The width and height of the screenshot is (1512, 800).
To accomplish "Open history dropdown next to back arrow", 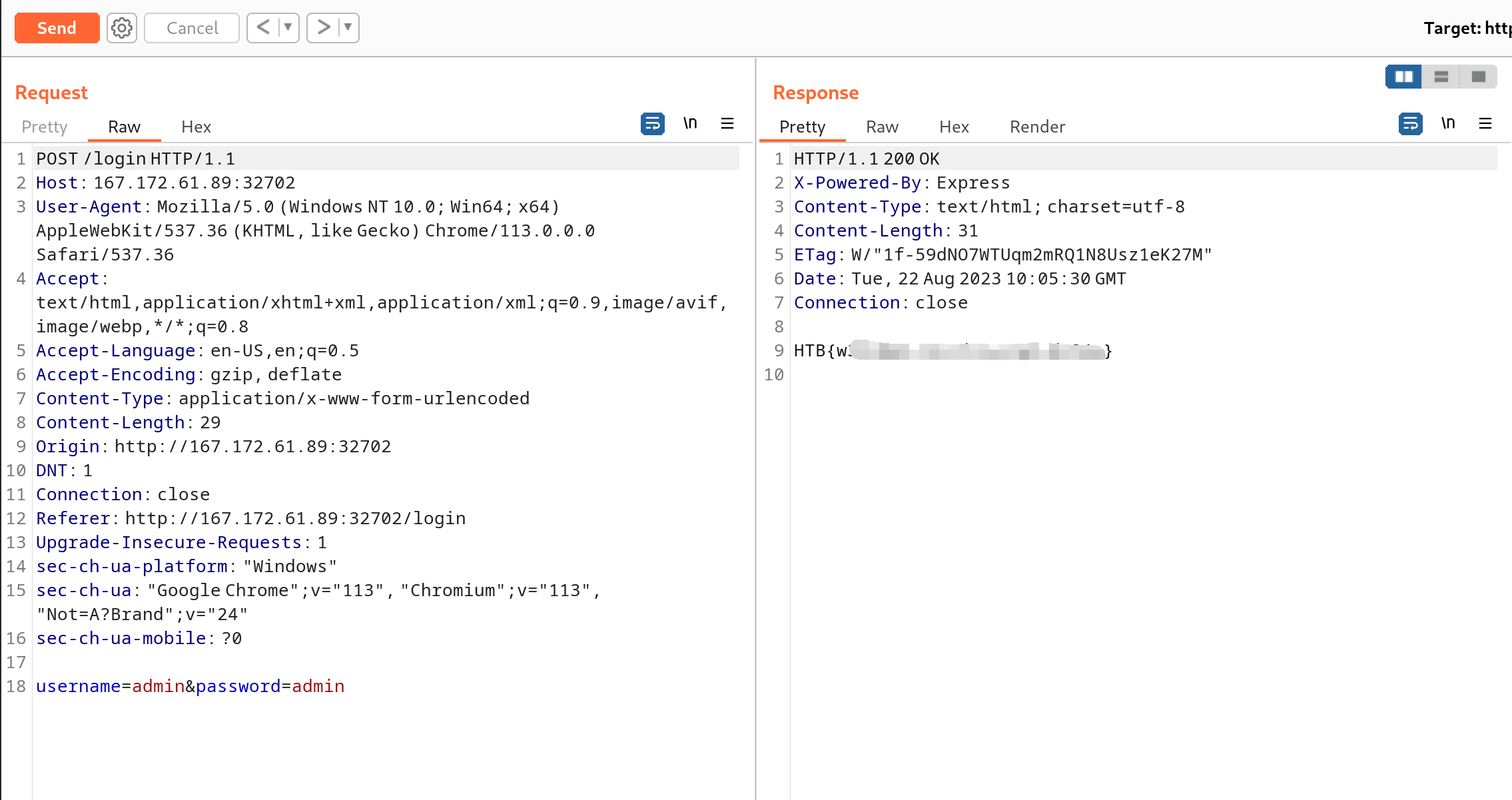I will pos(288,27).
